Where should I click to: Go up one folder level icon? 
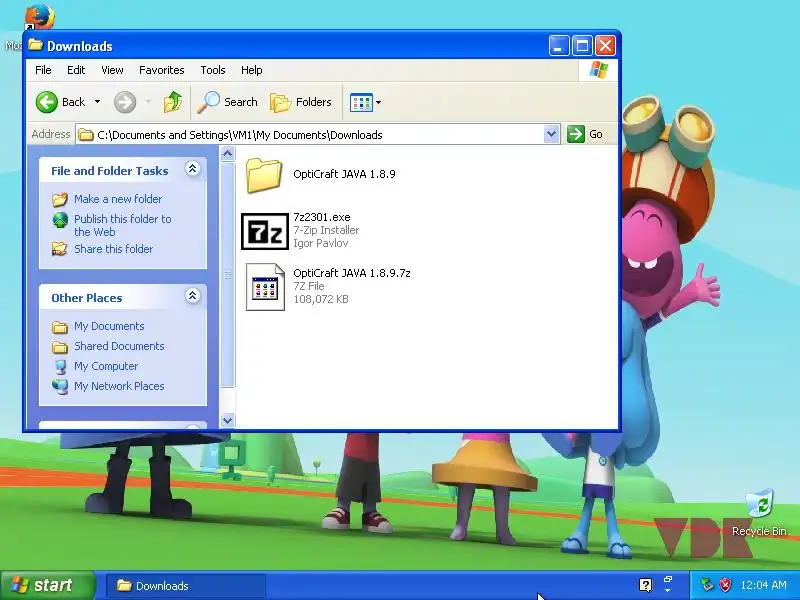pyautogui.click(x=172, y=102)
